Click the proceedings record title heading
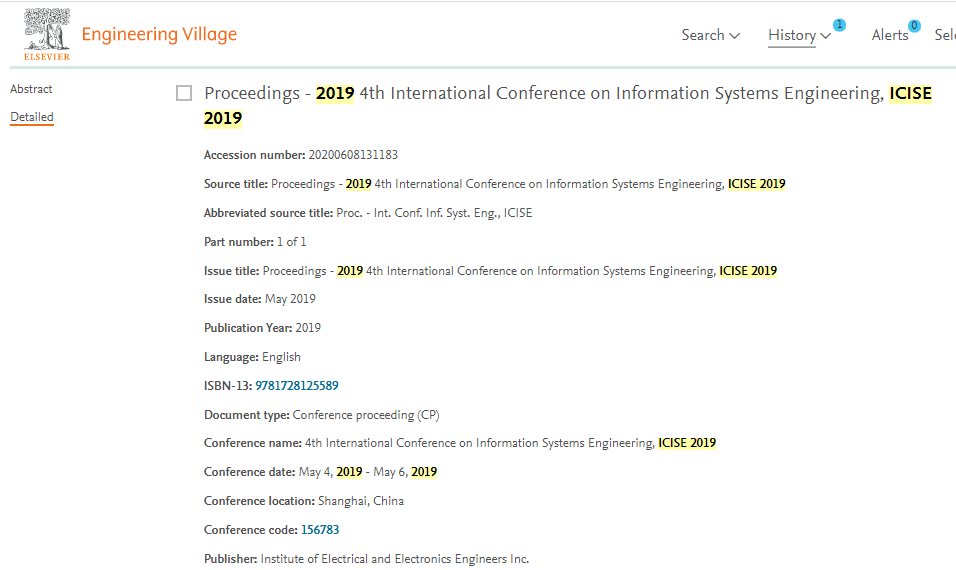956x570 pixels. [568, 105]
